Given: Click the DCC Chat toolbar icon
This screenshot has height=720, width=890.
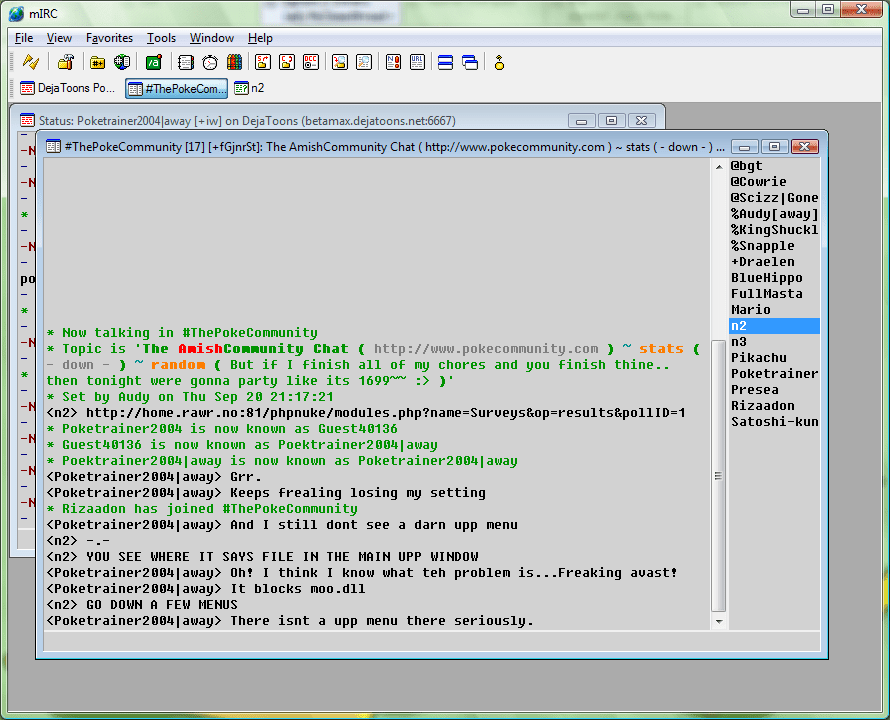Looking at the screenshot, I should pyautogui.click(x=287, y=62).
